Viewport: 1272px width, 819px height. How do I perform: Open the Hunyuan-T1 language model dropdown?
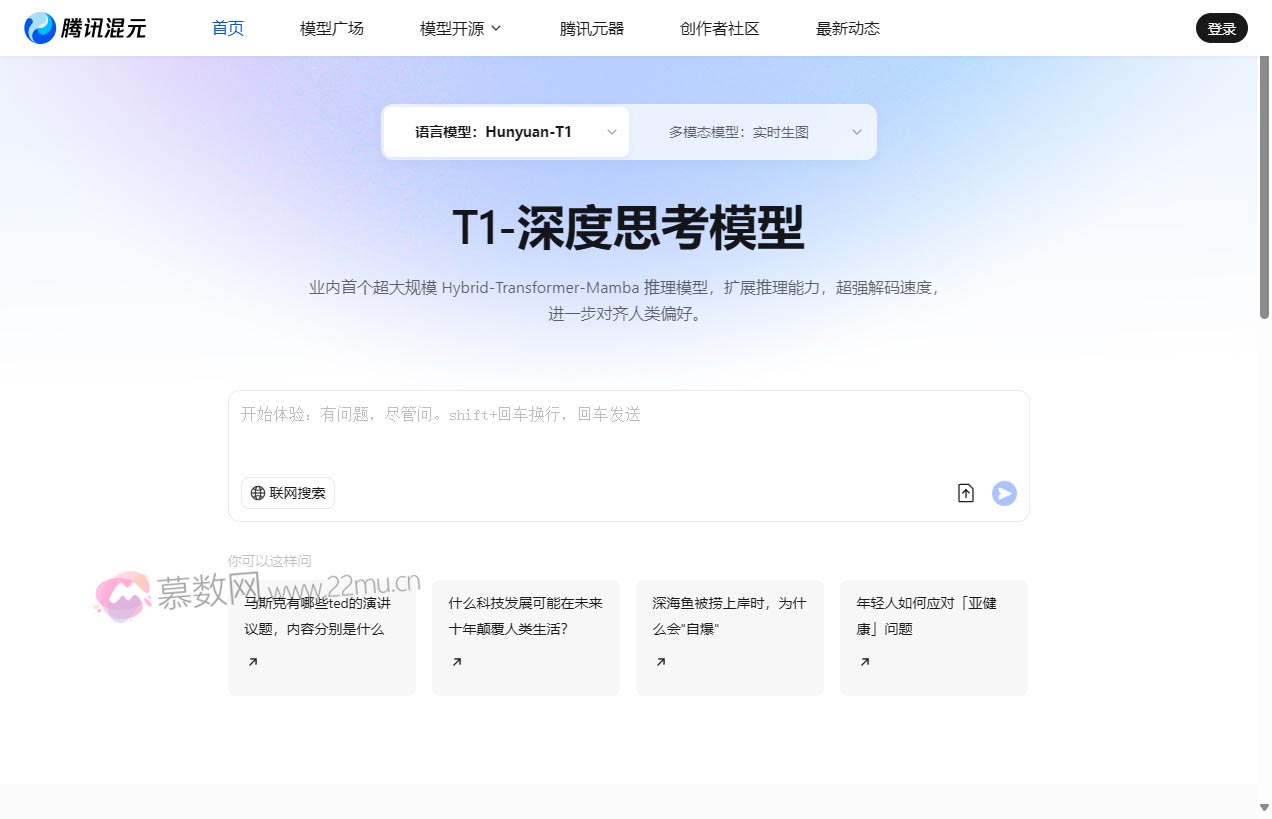(x=505, y=131)
